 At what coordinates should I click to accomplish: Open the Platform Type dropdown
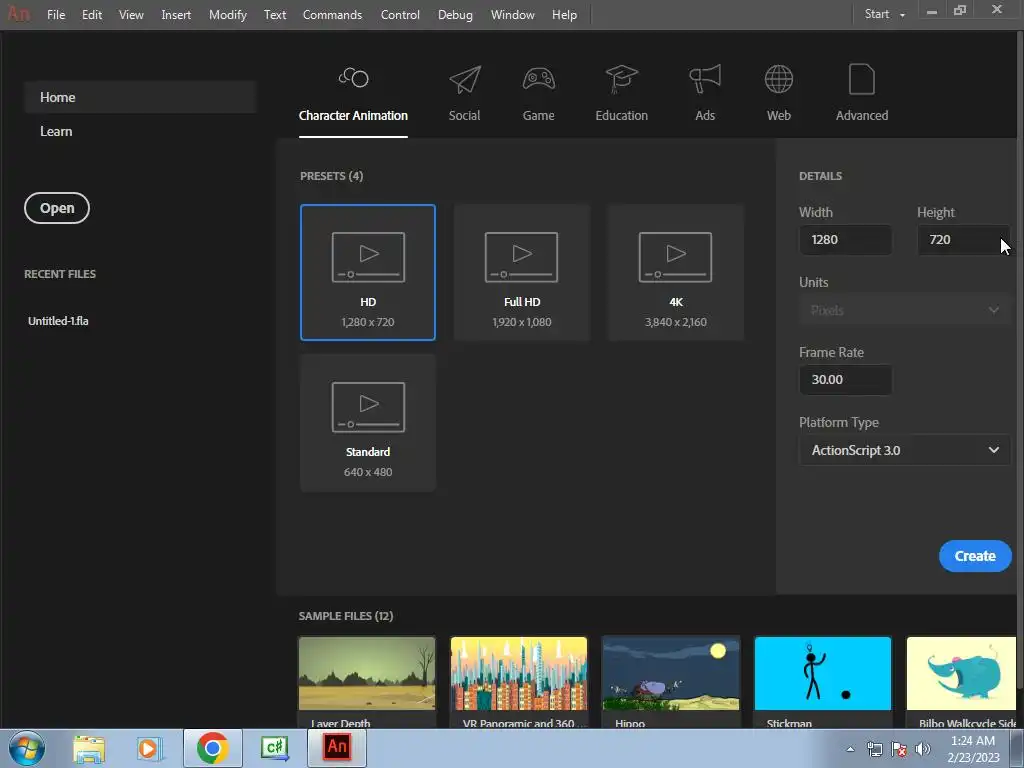(x=904, y=450)
